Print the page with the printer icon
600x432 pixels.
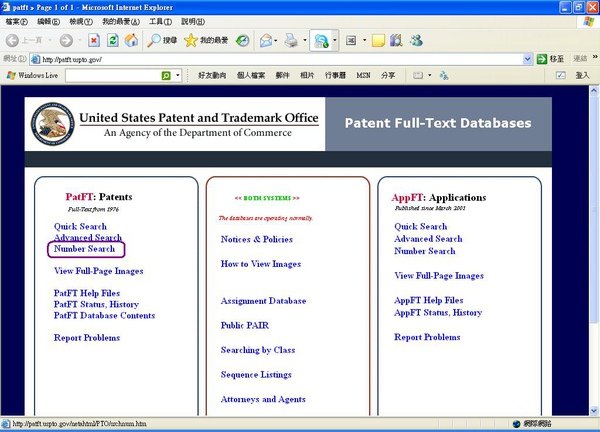[291, 40]
